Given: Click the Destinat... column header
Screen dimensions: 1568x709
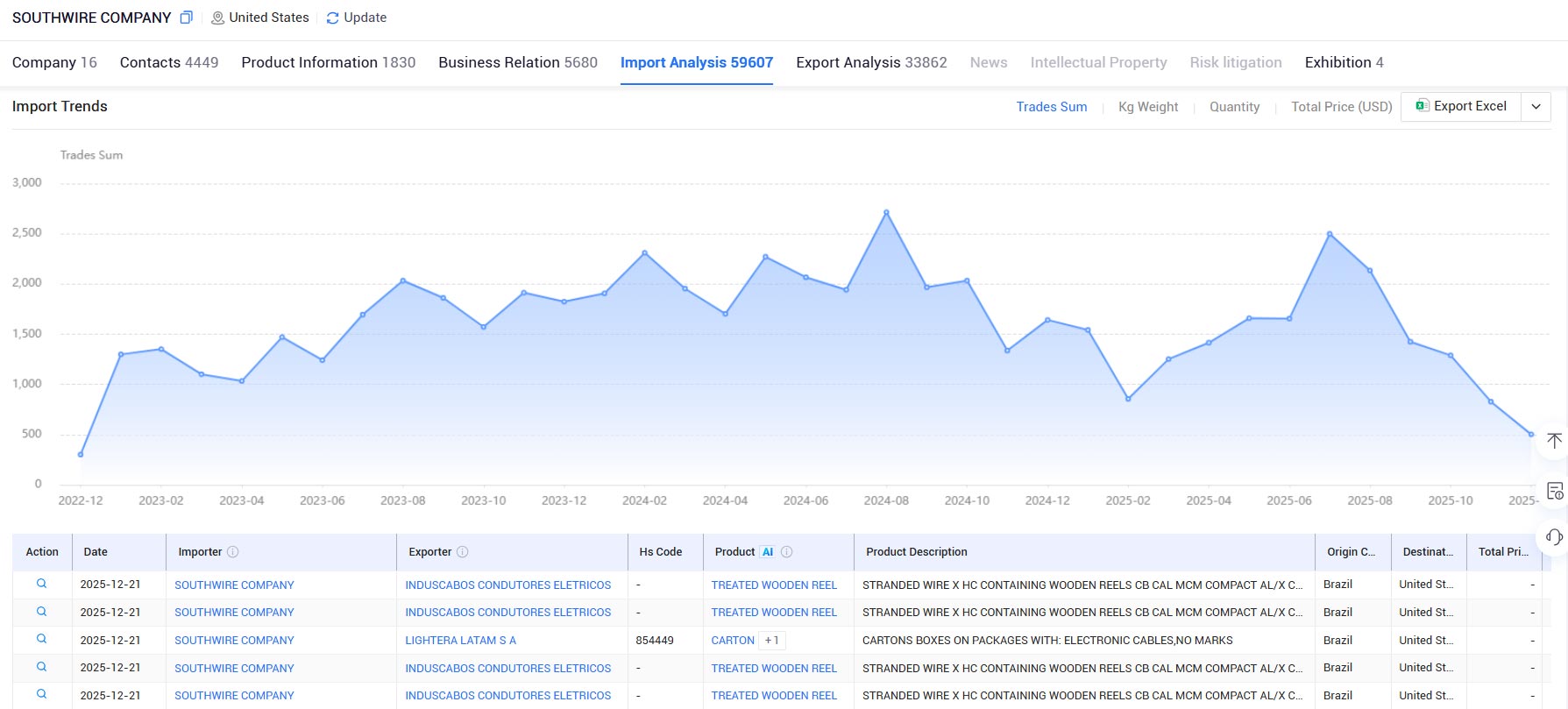Looking at the screenshot, I should (x=1428, y=552).
